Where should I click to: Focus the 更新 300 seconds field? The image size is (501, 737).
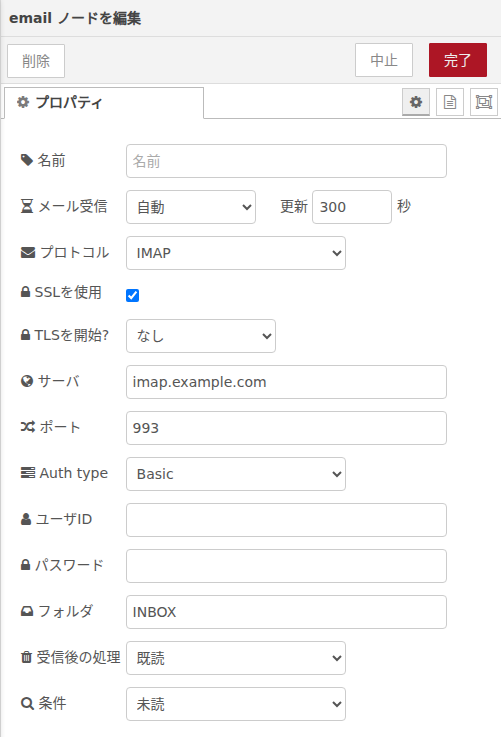click(352, 207)
